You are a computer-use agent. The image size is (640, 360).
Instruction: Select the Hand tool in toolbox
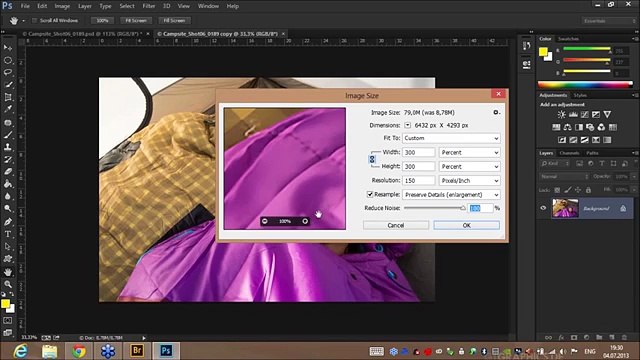[8, 272]
